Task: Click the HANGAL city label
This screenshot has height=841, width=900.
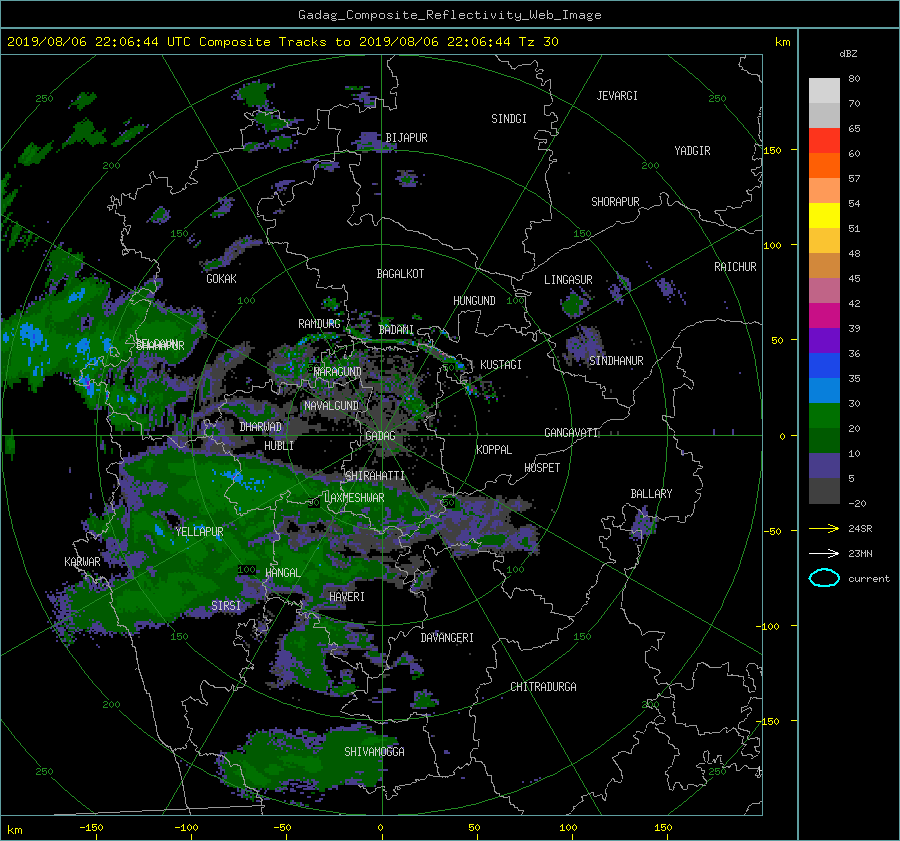Action: coord(282,573)
